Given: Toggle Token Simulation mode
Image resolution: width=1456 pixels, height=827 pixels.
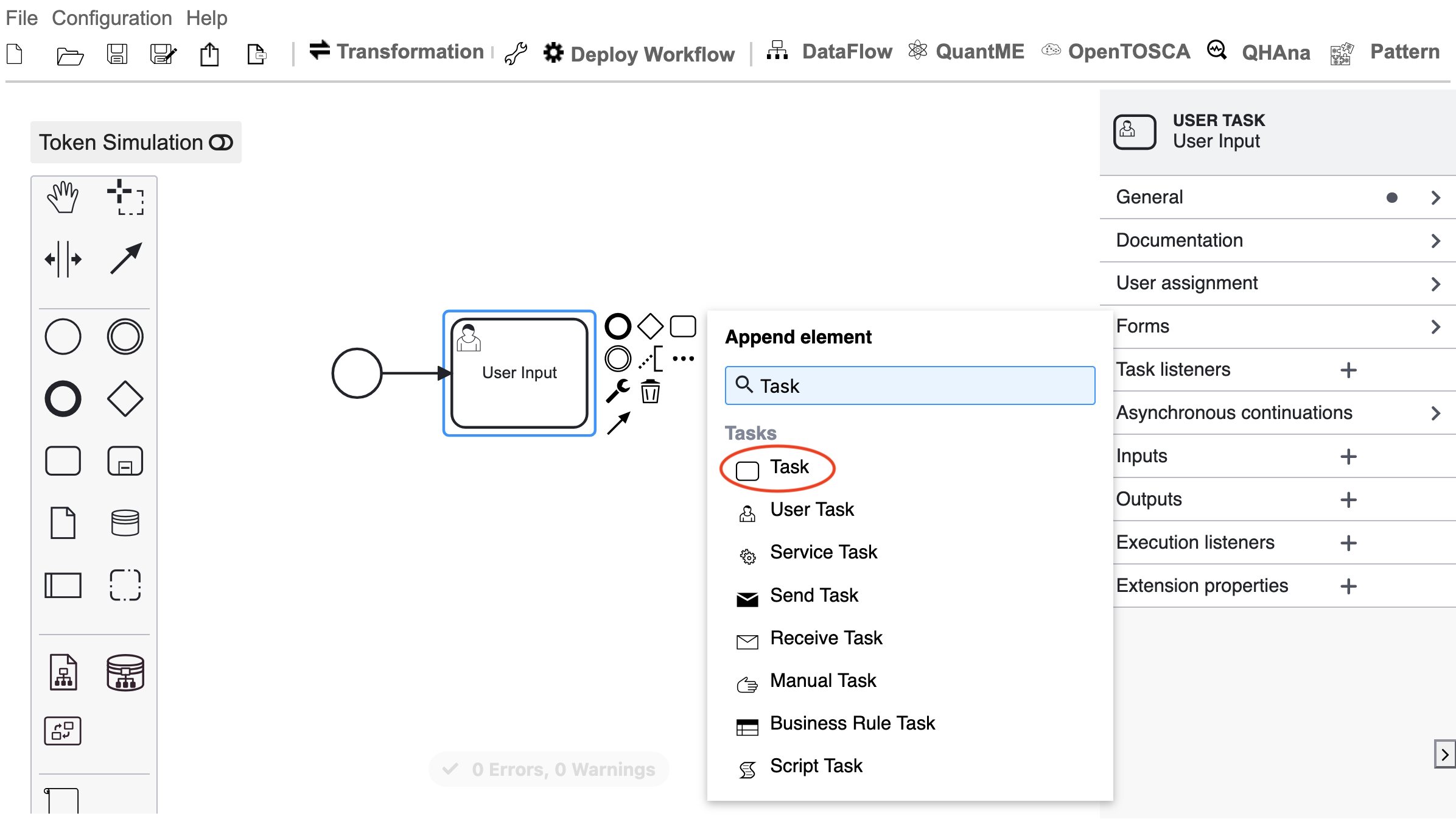Looking at the screenshot, I should click(x=136, y=143).
